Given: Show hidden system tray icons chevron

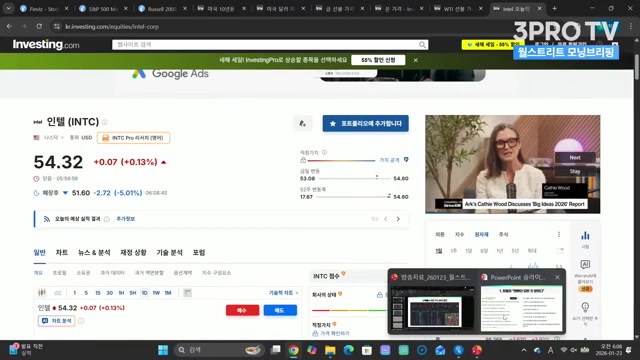Looking at the screenshot, I should pos(524,350).
